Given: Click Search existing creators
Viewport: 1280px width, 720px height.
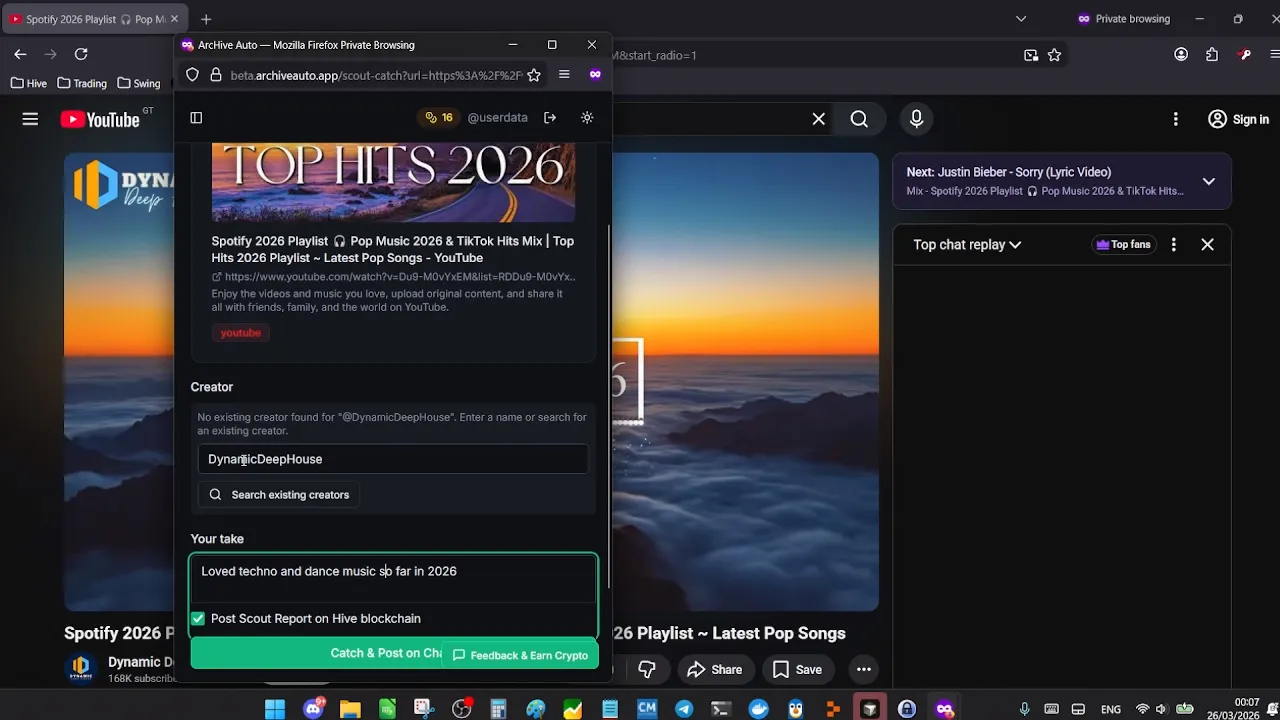Looking at the screenshot, I should [x=278, y=494].
